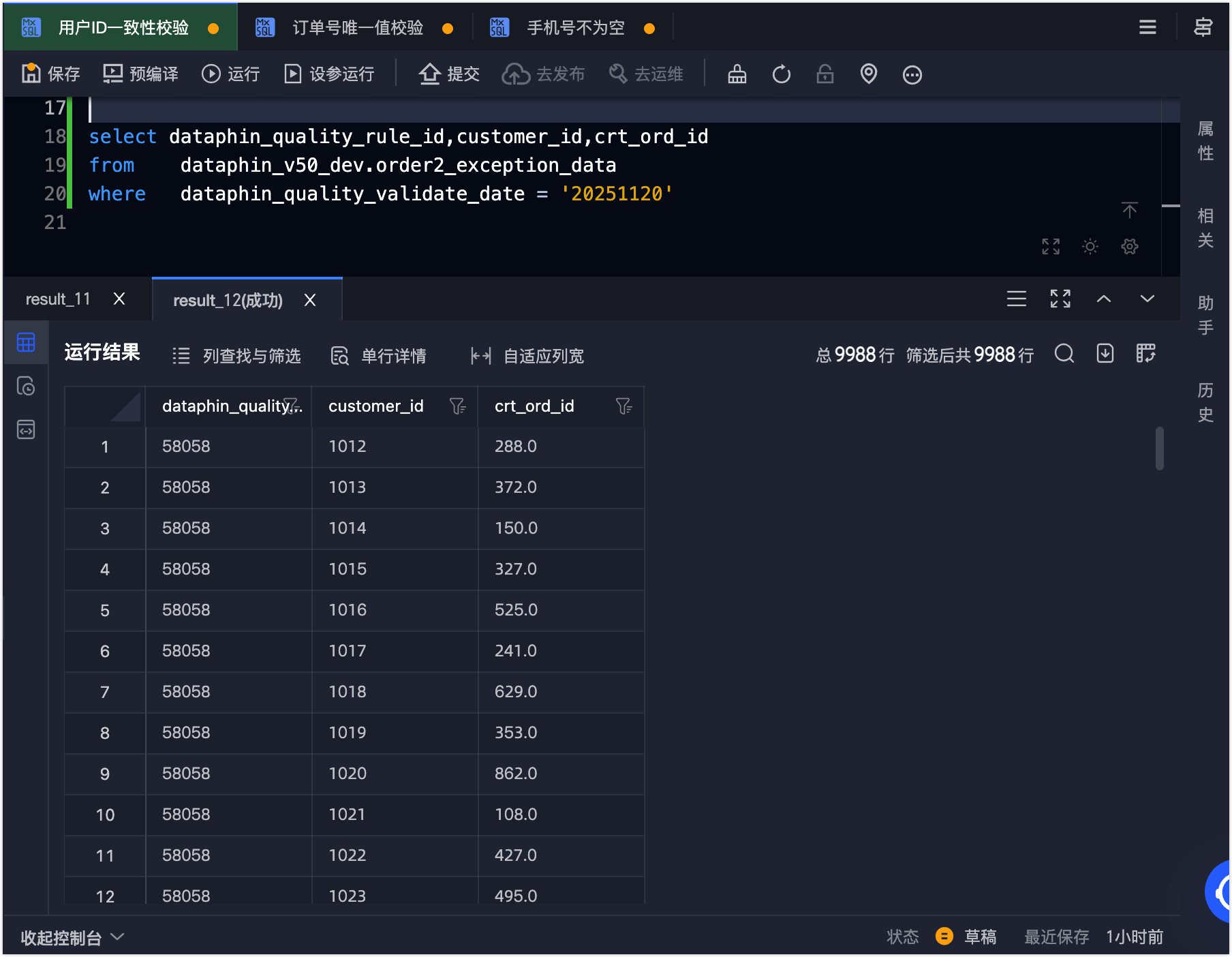
Task: Open the result_11 tab
Action: pyautogui.click(x=58, y=299)
